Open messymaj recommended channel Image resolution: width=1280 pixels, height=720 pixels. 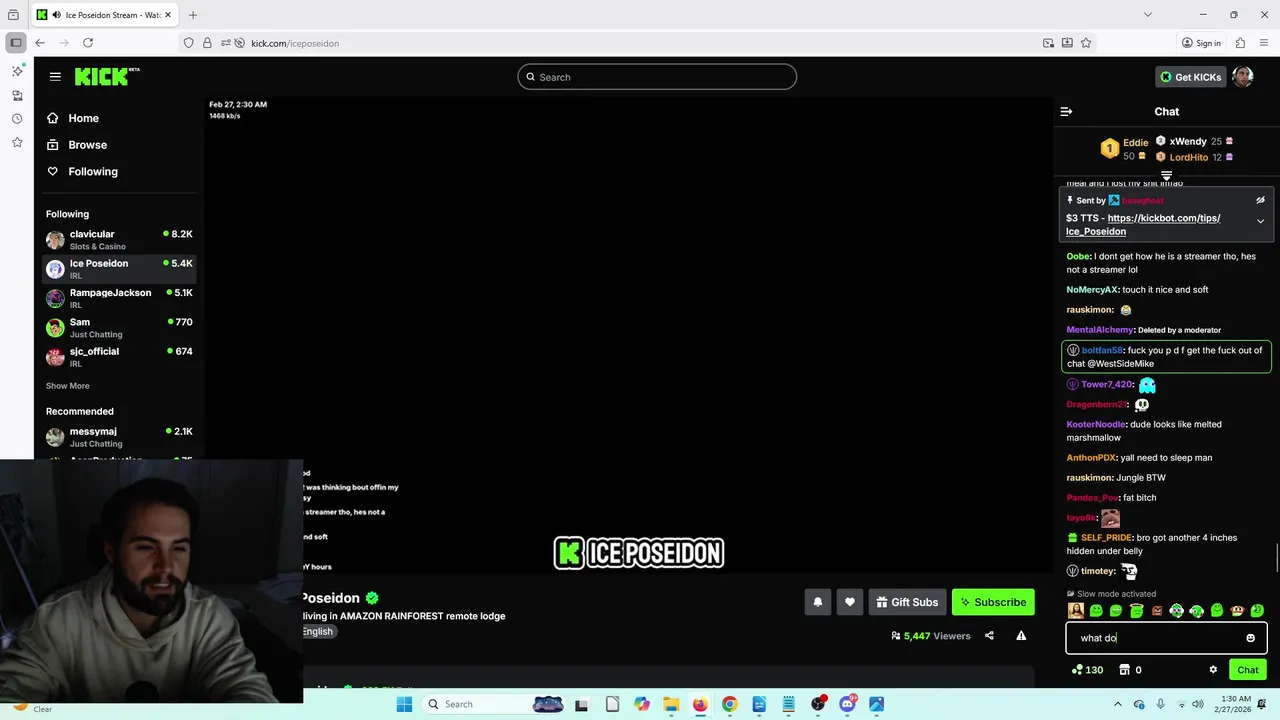point(119,437)
